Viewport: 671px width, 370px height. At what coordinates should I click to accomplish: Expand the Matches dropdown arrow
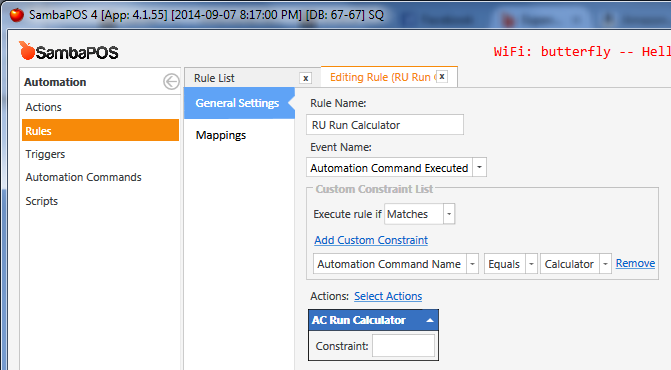pyautogui.click(x=448, y=214)
